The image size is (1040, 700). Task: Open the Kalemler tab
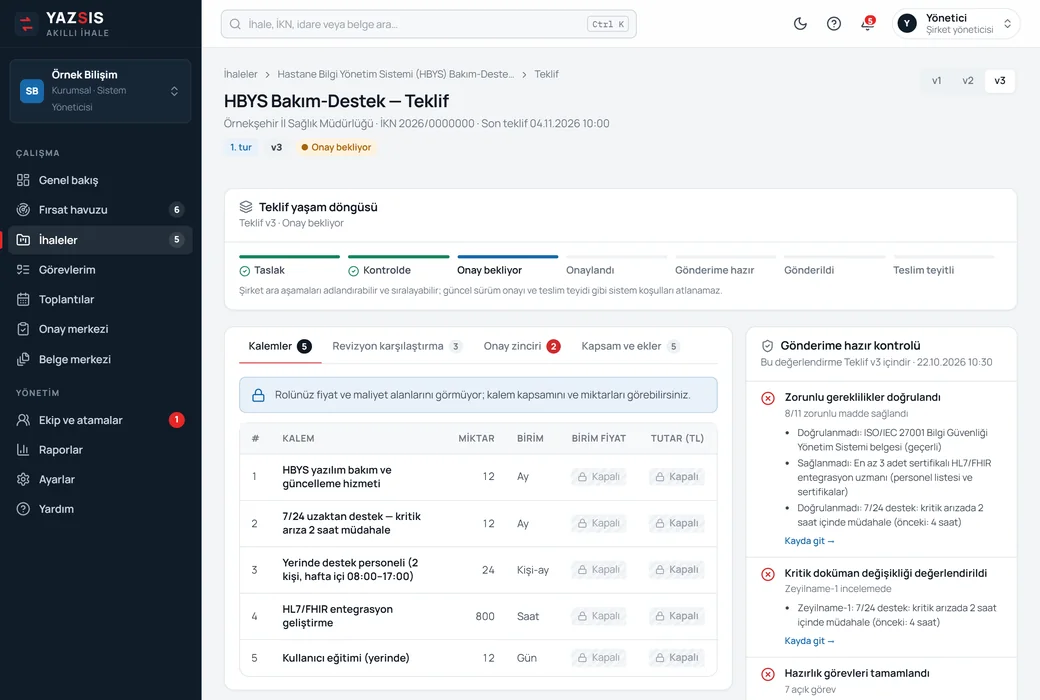[280, 346]
